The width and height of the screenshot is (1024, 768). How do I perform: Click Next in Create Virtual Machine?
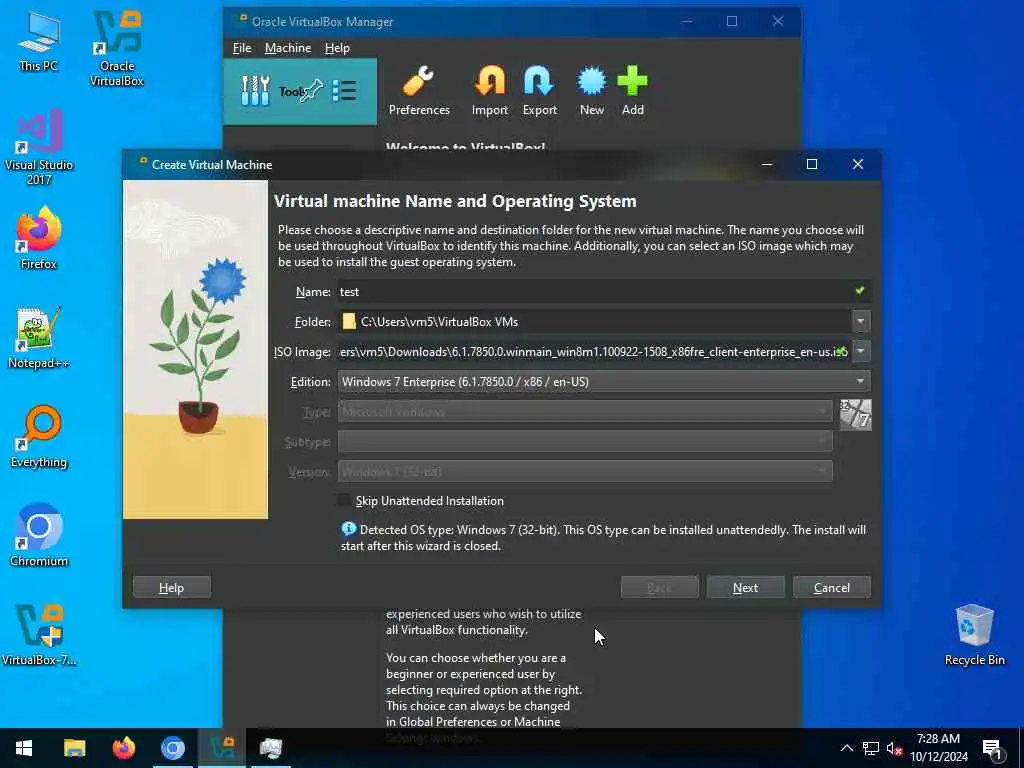[745, 587]
